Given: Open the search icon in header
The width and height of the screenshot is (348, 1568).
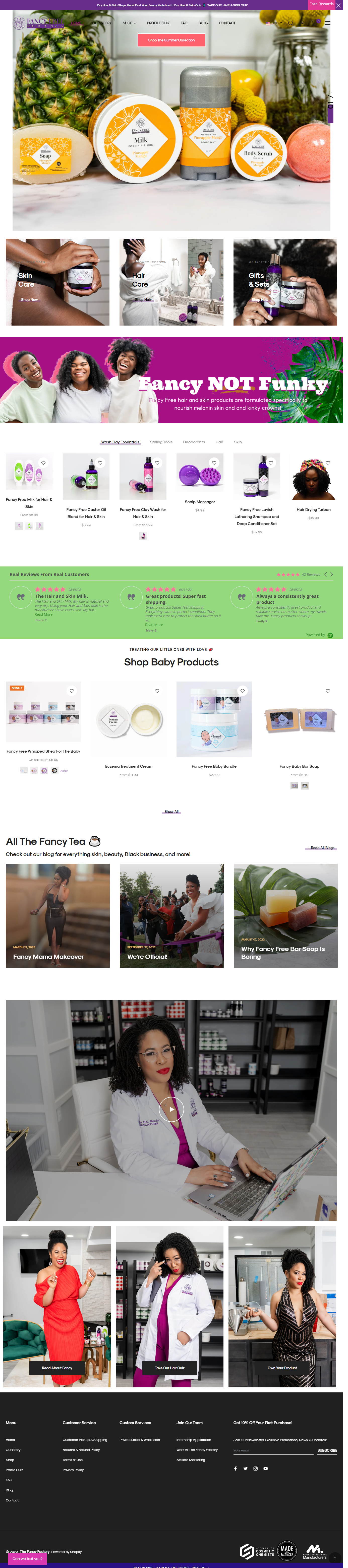Looking at the screenshot, I should coord(290,23).
